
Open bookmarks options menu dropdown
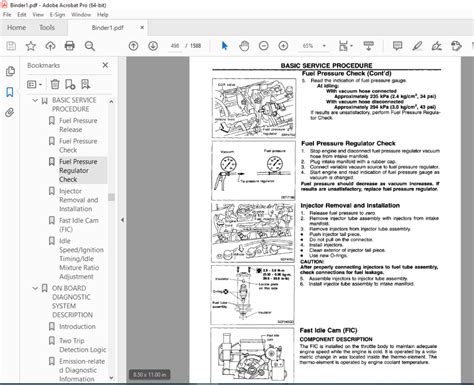(x=34, y=84)
